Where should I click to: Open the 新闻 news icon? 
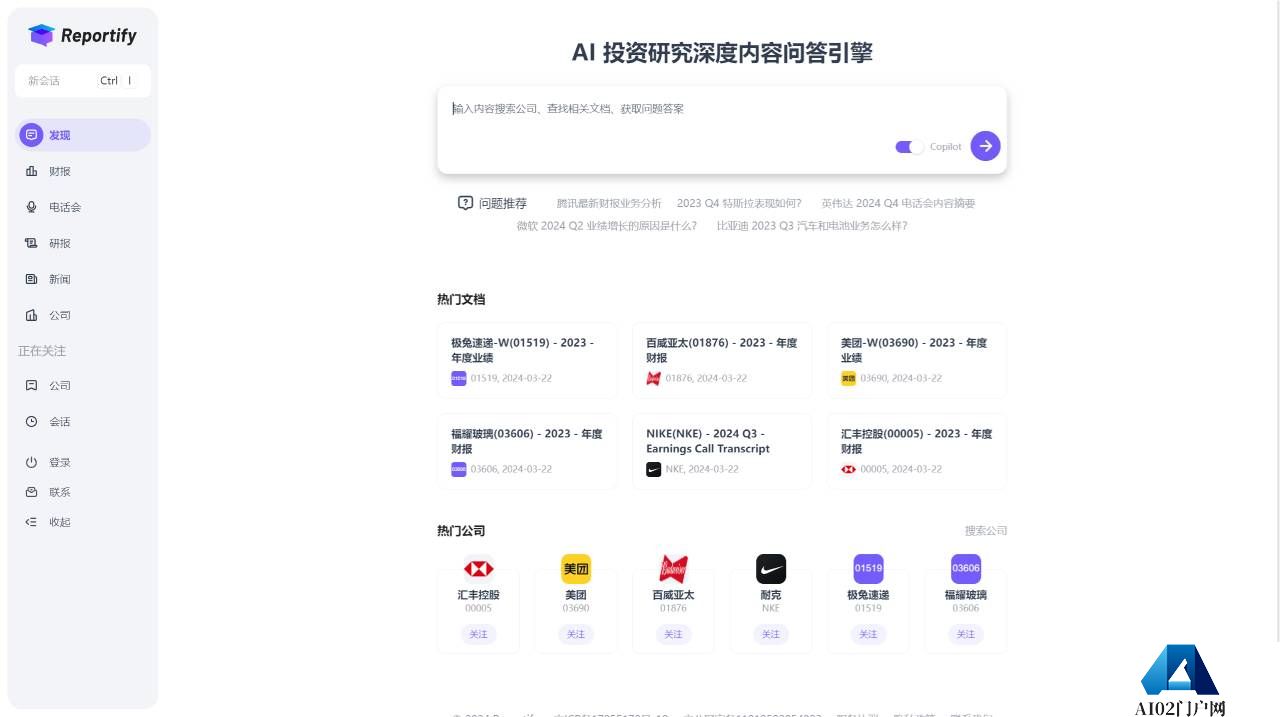(x=31, y=279)
